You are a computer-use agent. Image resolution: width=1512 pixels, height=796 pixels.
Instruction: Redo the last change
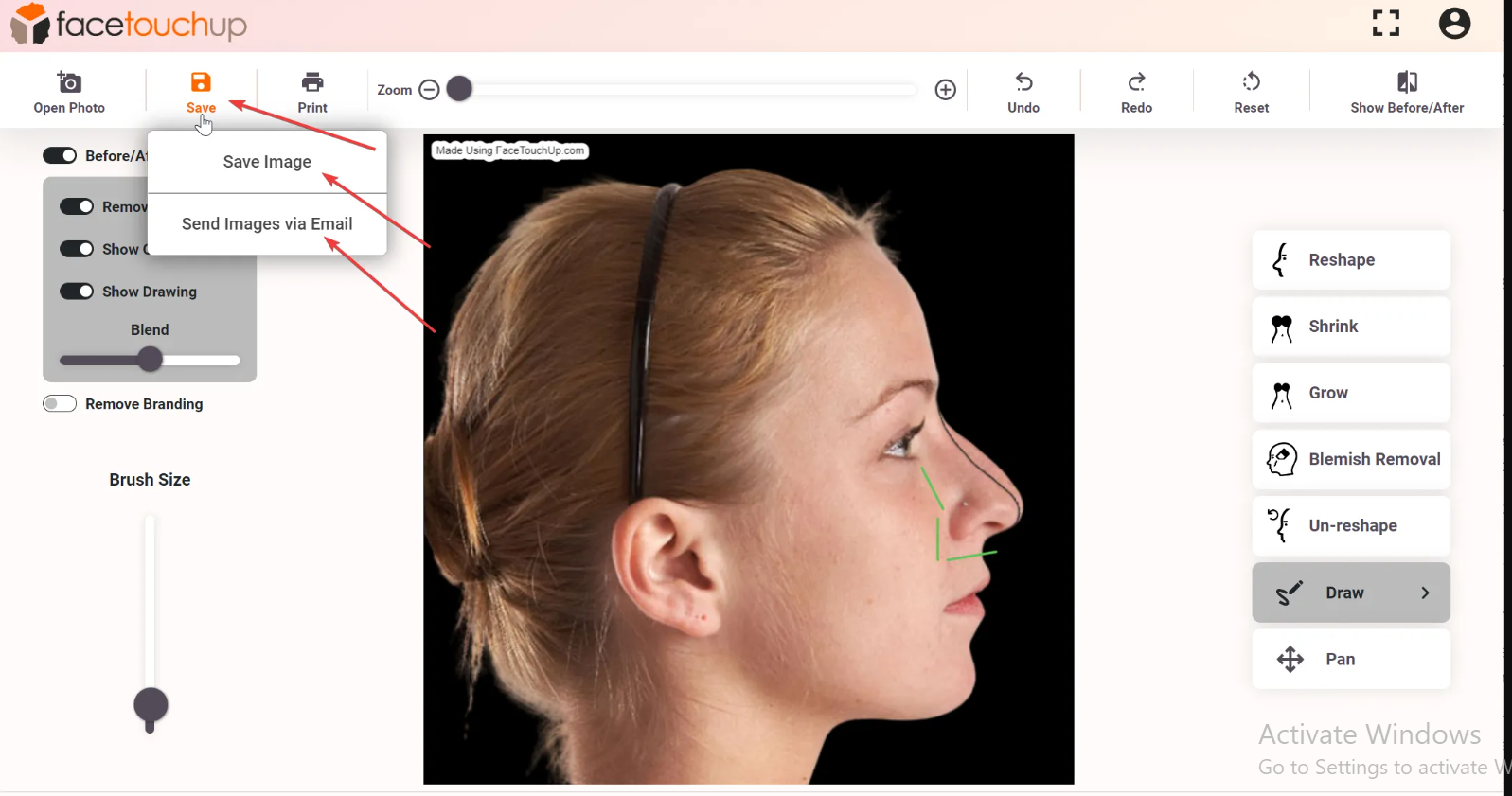[1136, 82]
